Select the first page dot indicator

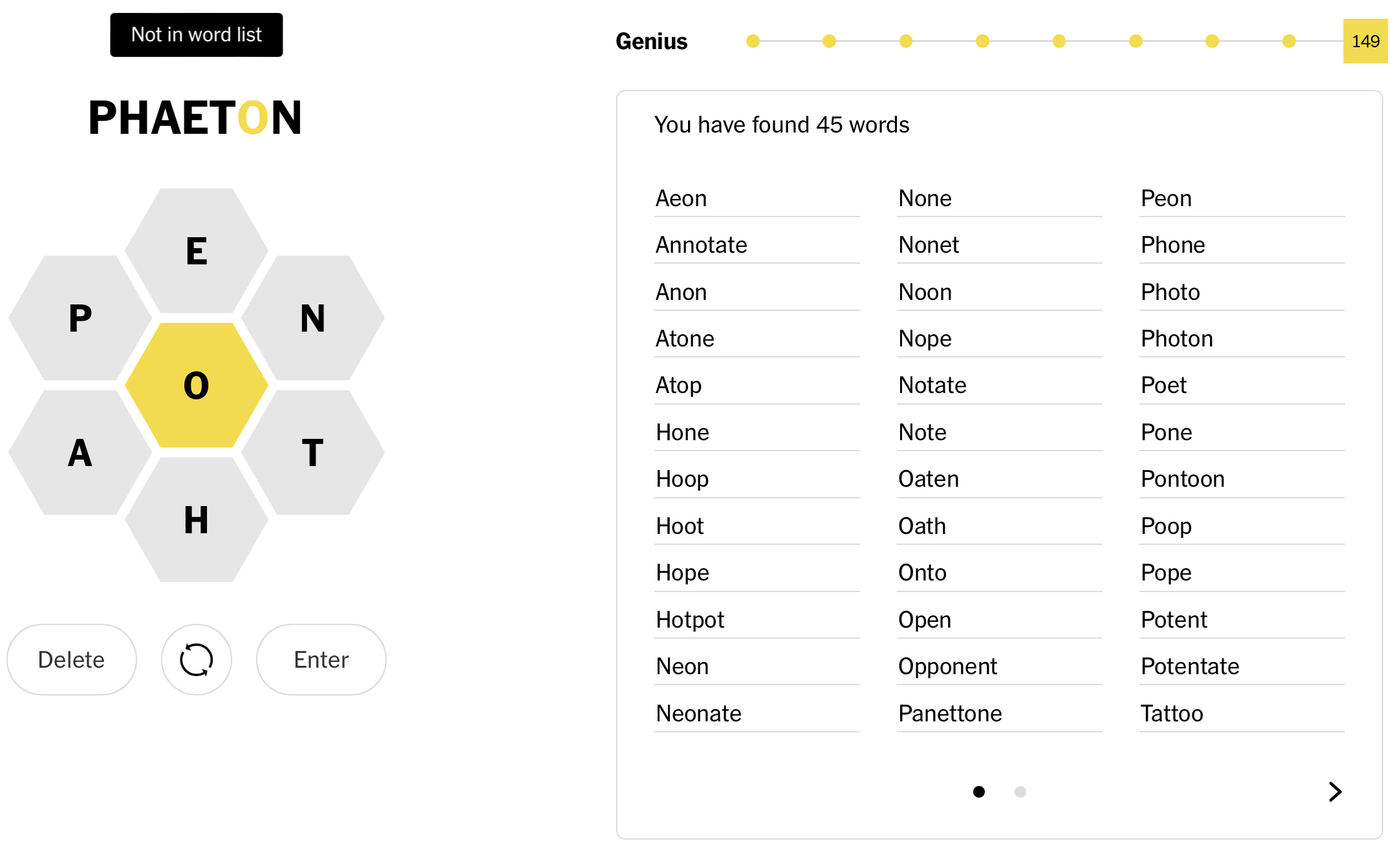979,792
